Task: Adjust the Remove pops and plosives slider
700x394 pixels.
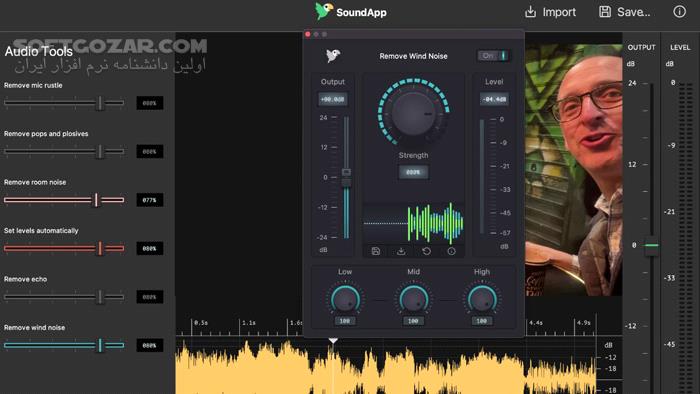Action: coord(64,151)
